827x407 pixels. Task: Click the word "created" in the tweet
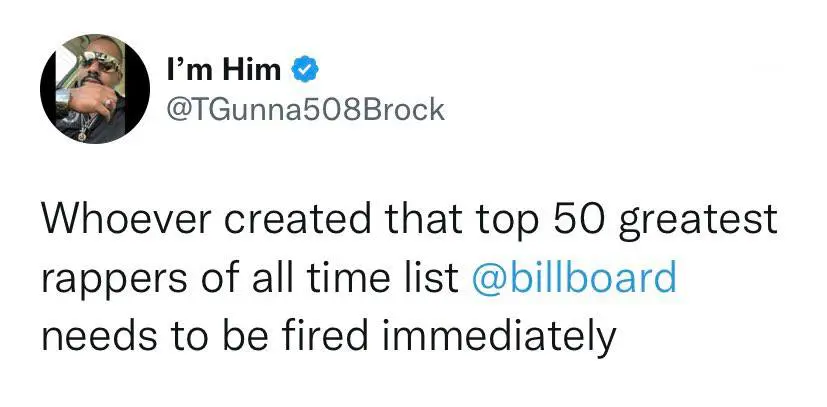(x=296, y=220)
